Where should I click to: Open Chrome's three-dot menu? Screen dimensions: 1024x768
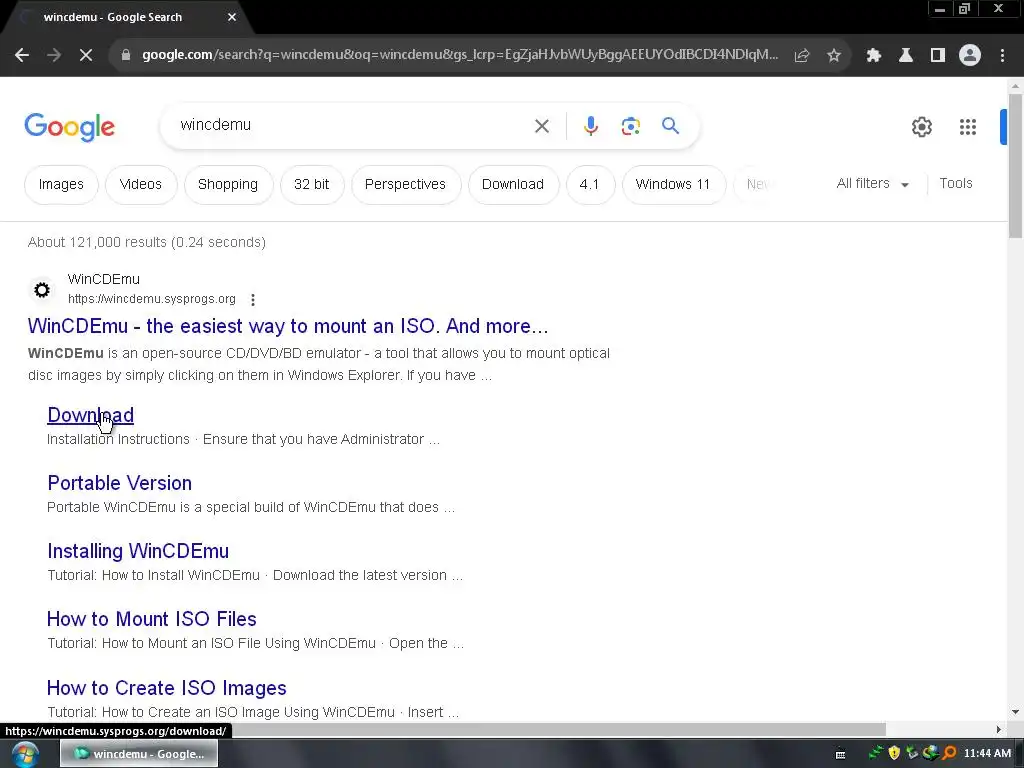click(x=1002, y=56)
